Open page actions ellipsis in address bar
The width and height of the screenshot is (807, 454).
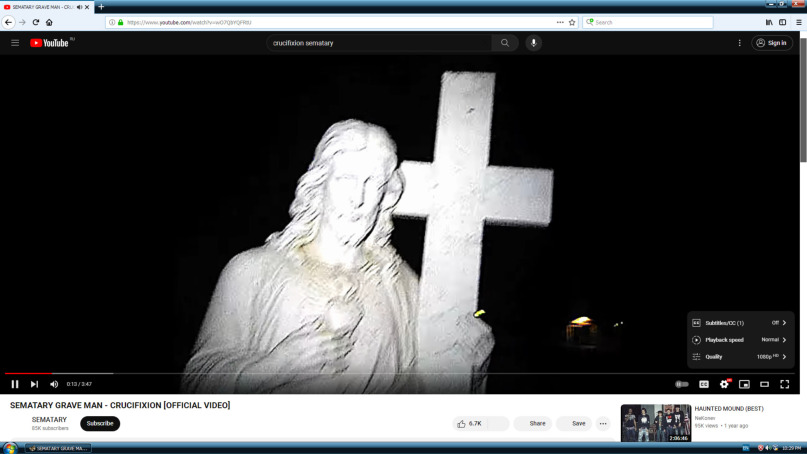[560, 22]
